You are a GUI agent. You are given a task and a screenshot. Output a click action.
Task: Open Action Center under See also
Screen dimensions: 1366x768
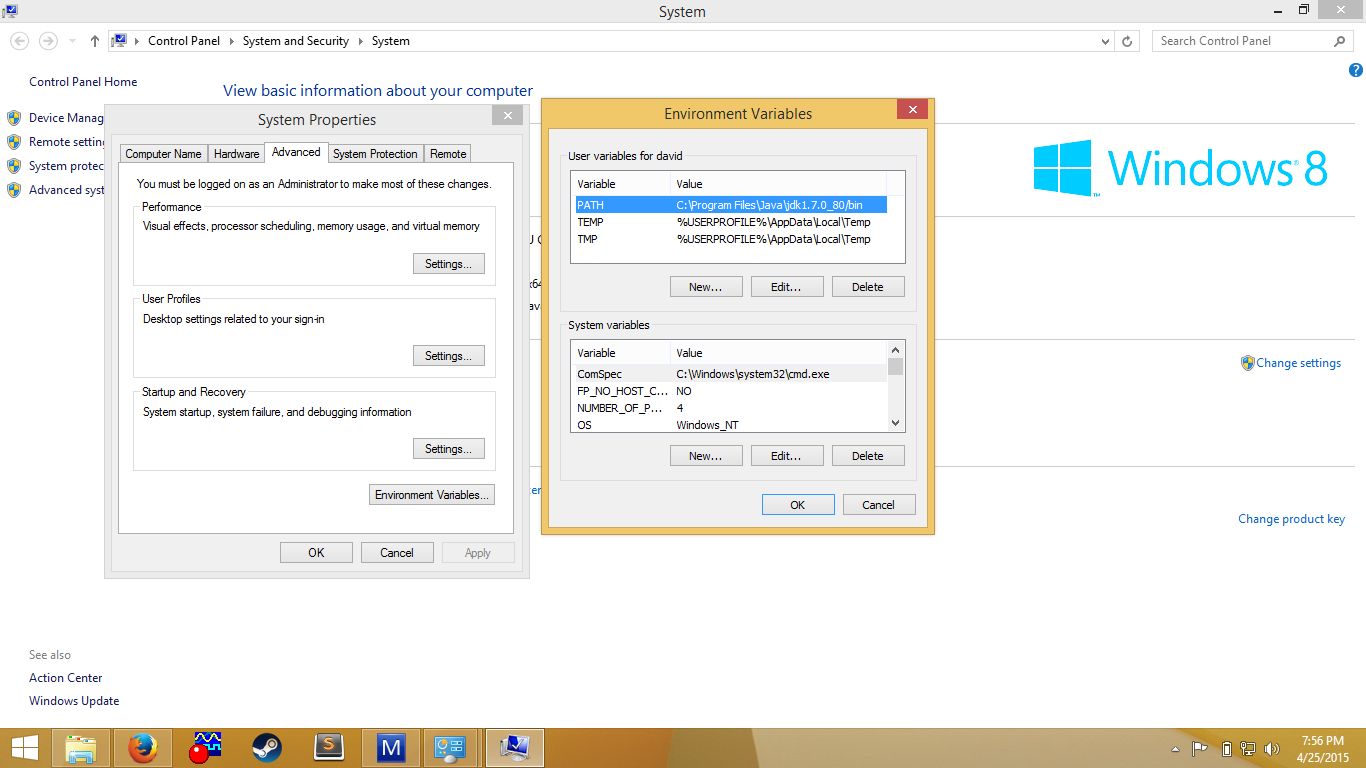point(66,678)
